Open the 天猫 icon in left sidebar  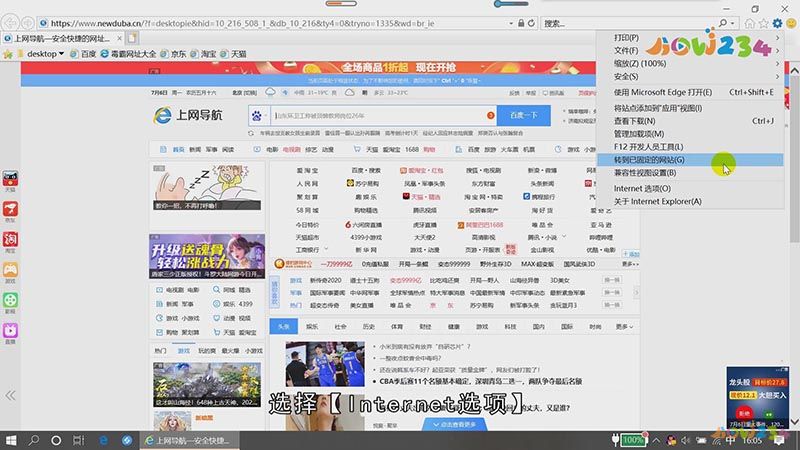(10, 179)
